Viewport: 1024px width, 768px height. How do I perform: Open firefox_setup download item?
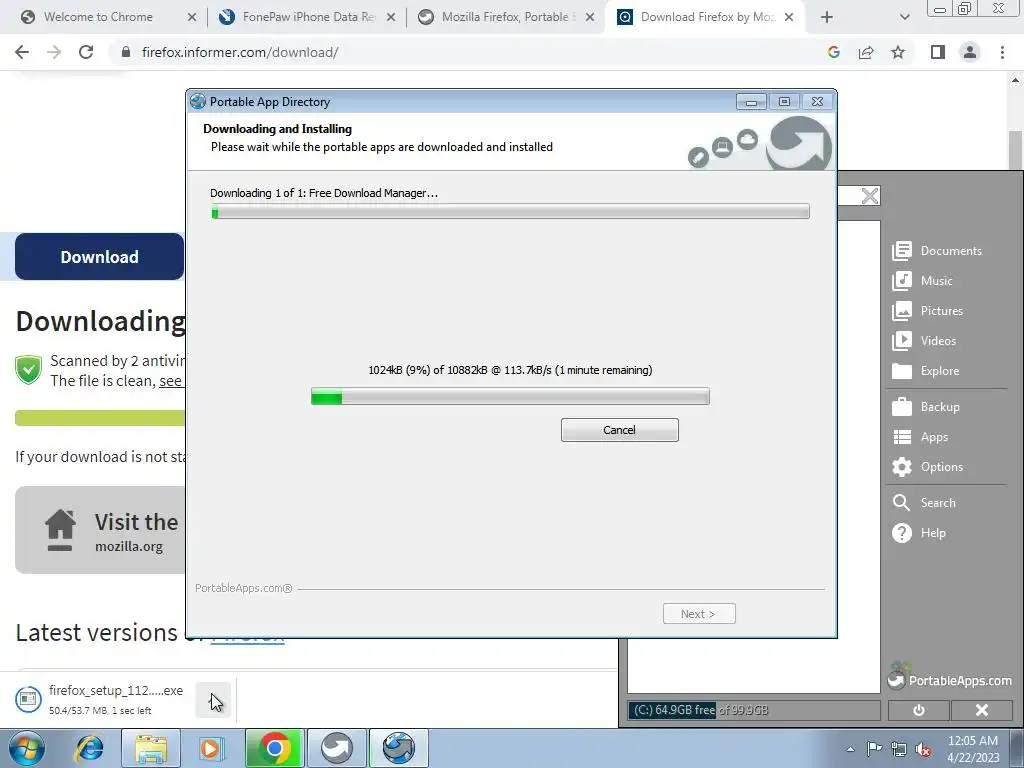[x=100, y=699]
